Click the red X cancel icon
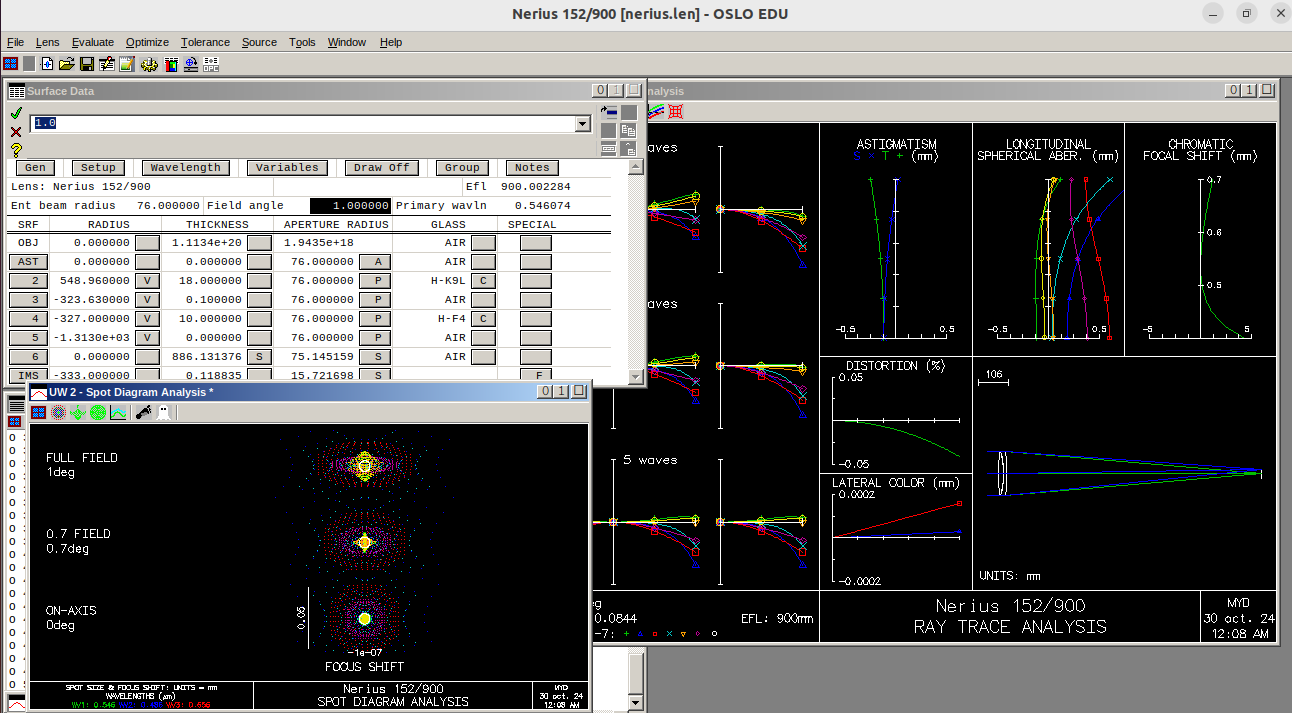 pos(16,132)
